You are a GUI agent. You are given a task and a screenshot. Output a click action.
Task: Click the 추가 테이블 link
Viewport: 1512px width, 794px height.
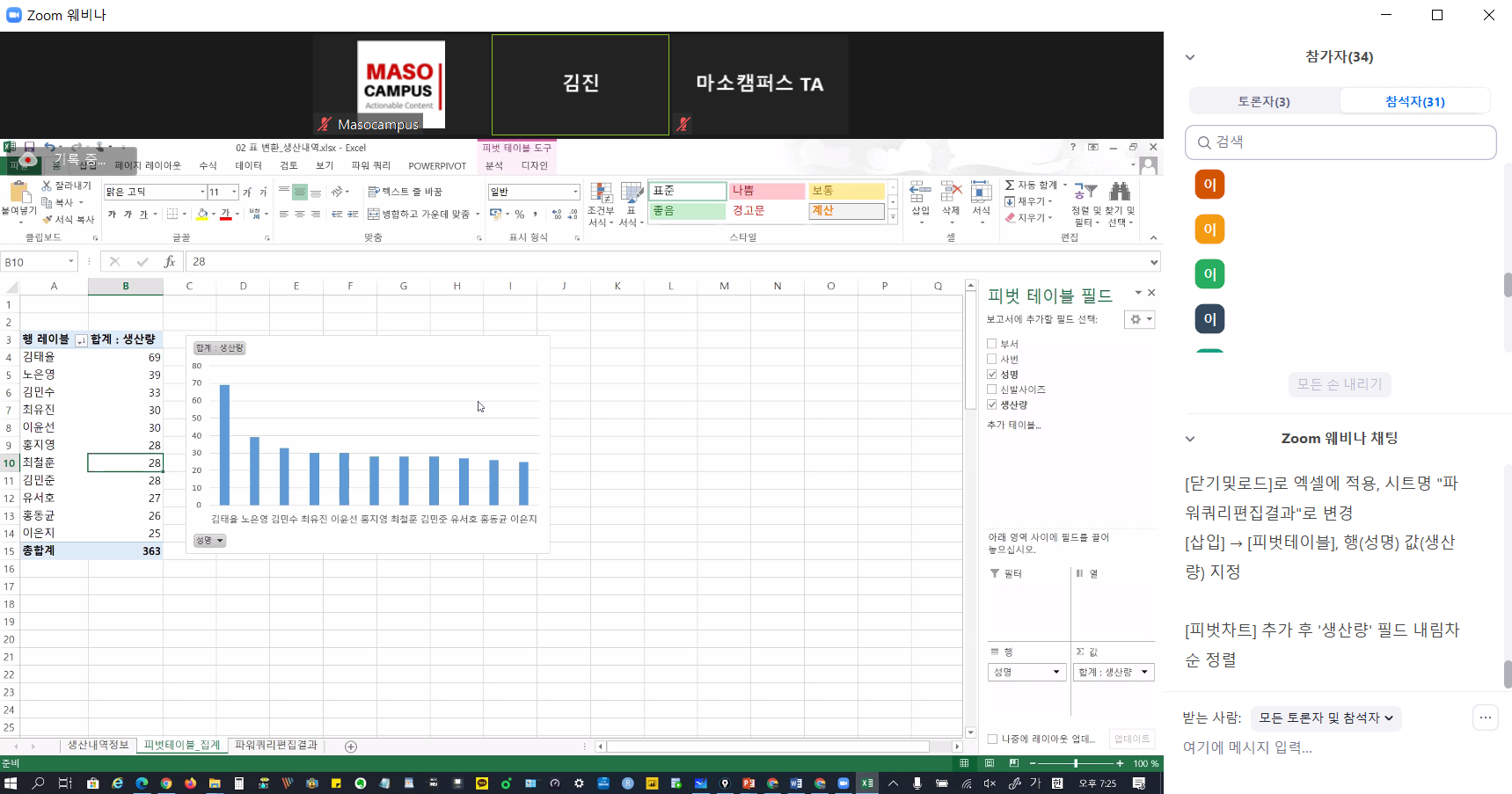pyautogui.click(x=1013, y=425)
